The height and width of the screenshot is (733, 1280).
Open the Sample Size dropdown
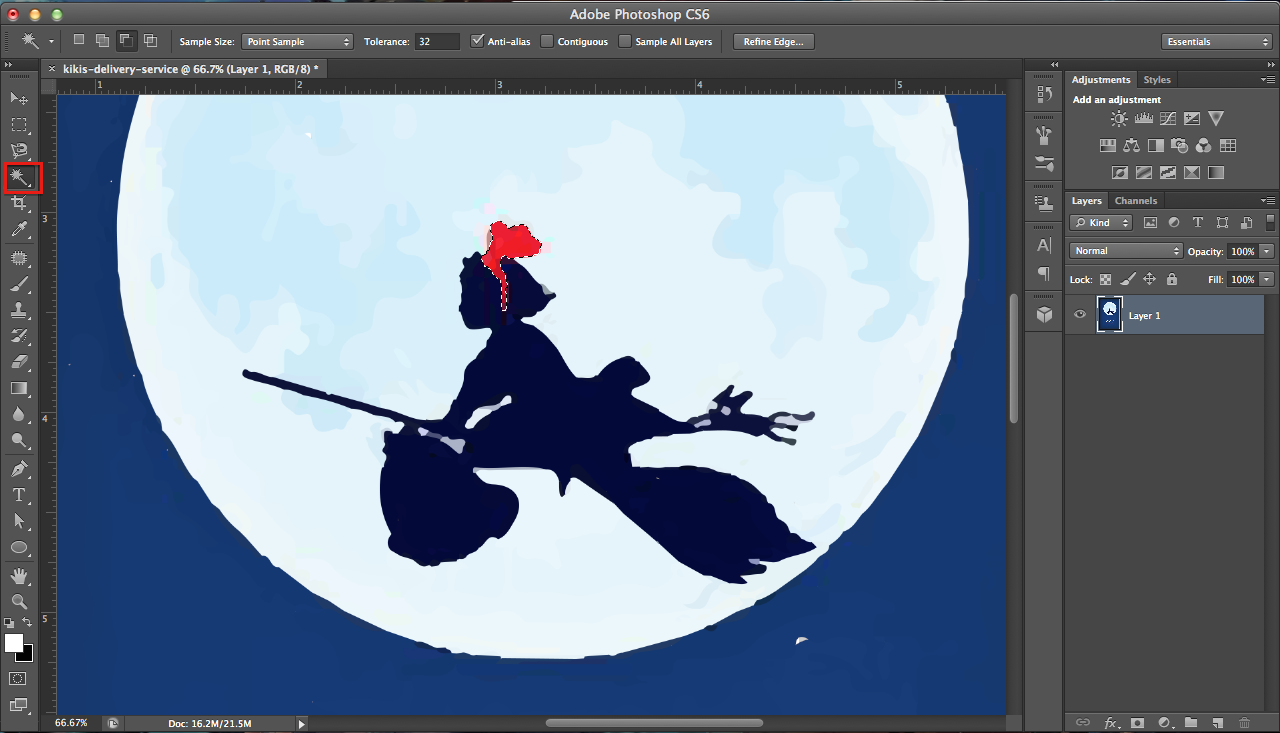pyautogui.click(x=297, y=42)
